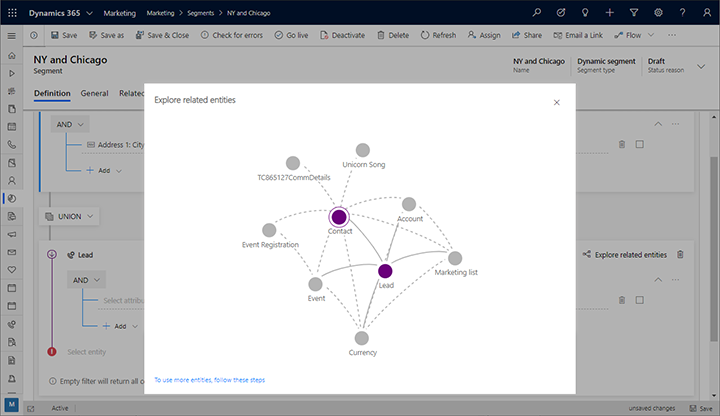The image size is (720, 416).
Task: Expand the header details chevron
Action: click(x=701, y=67)
